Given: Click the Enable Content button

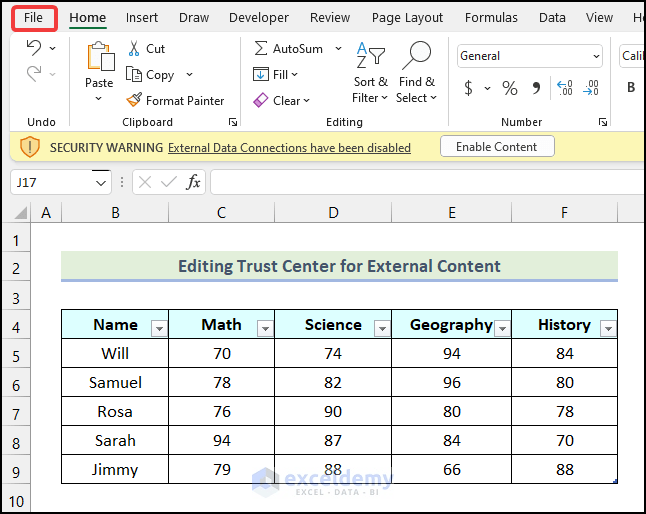Looking at the screenshot, I should tap(497, 147).
